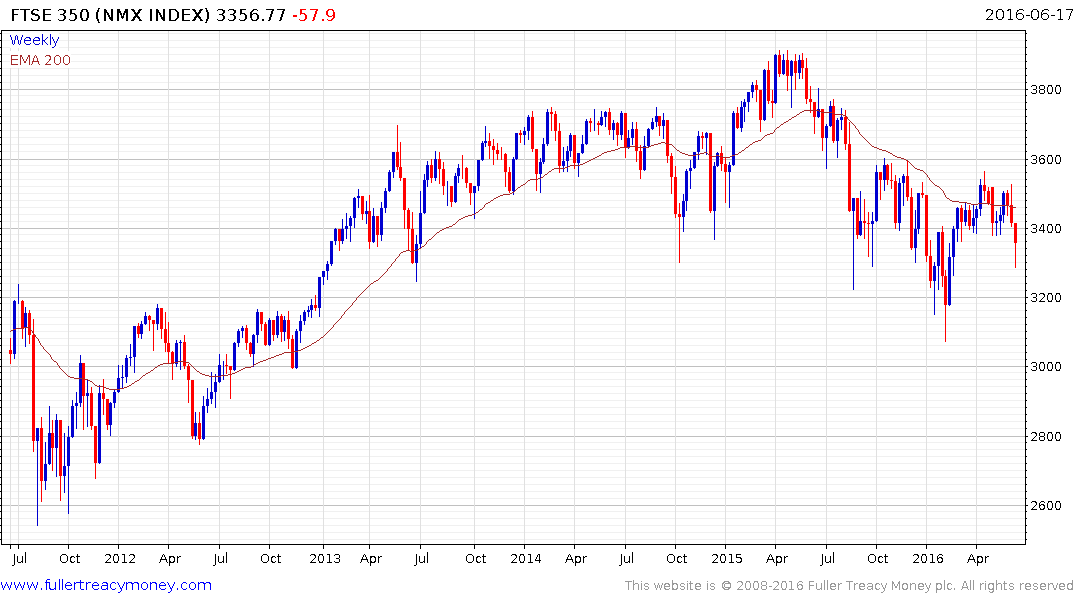Click the -57.9 change value

pyautogui.click(x=314, y=15)
